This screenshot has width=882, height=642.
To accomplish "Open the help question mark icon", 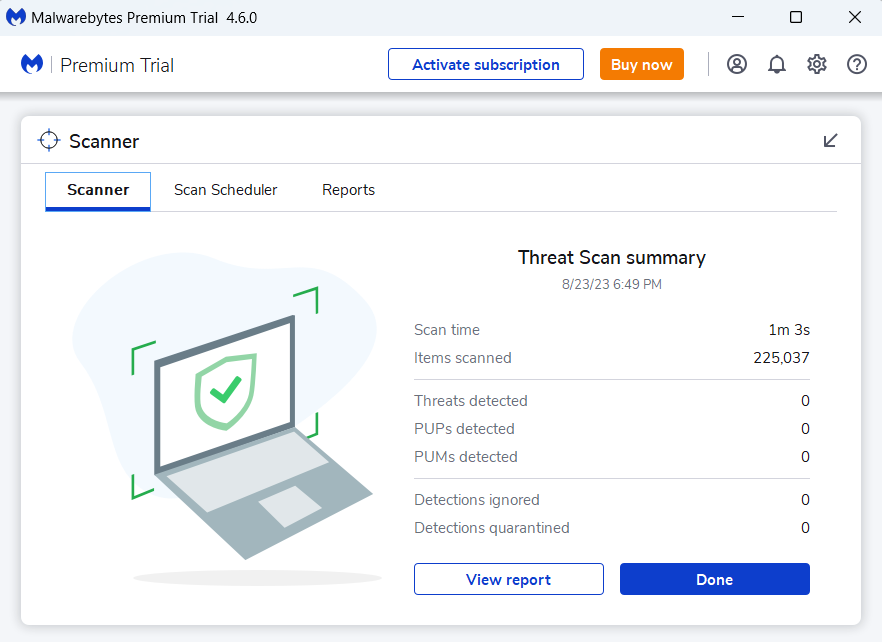I will click(x=857, y=65).
